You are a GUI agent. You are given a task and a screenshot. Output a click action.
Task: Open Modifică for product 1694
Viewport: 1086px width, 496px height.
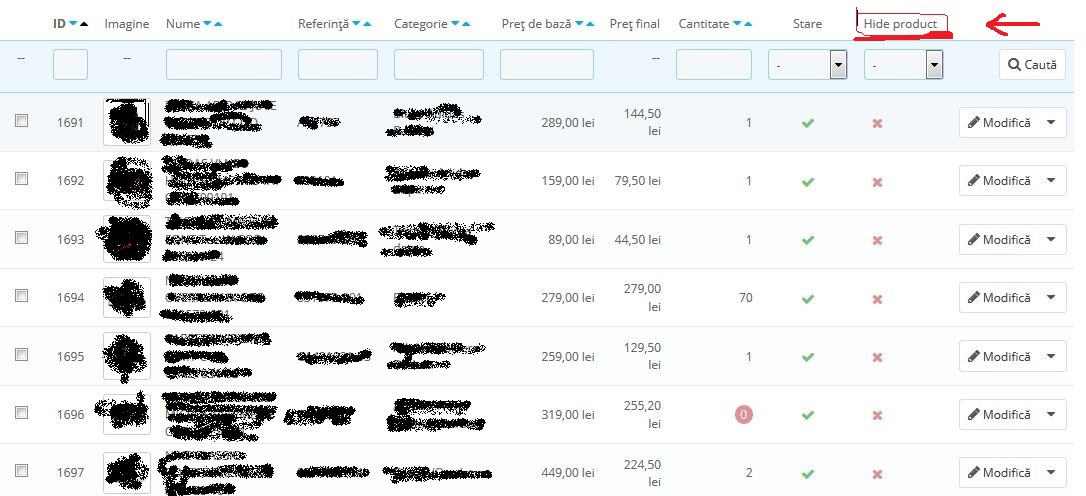(x=999, y=298)
